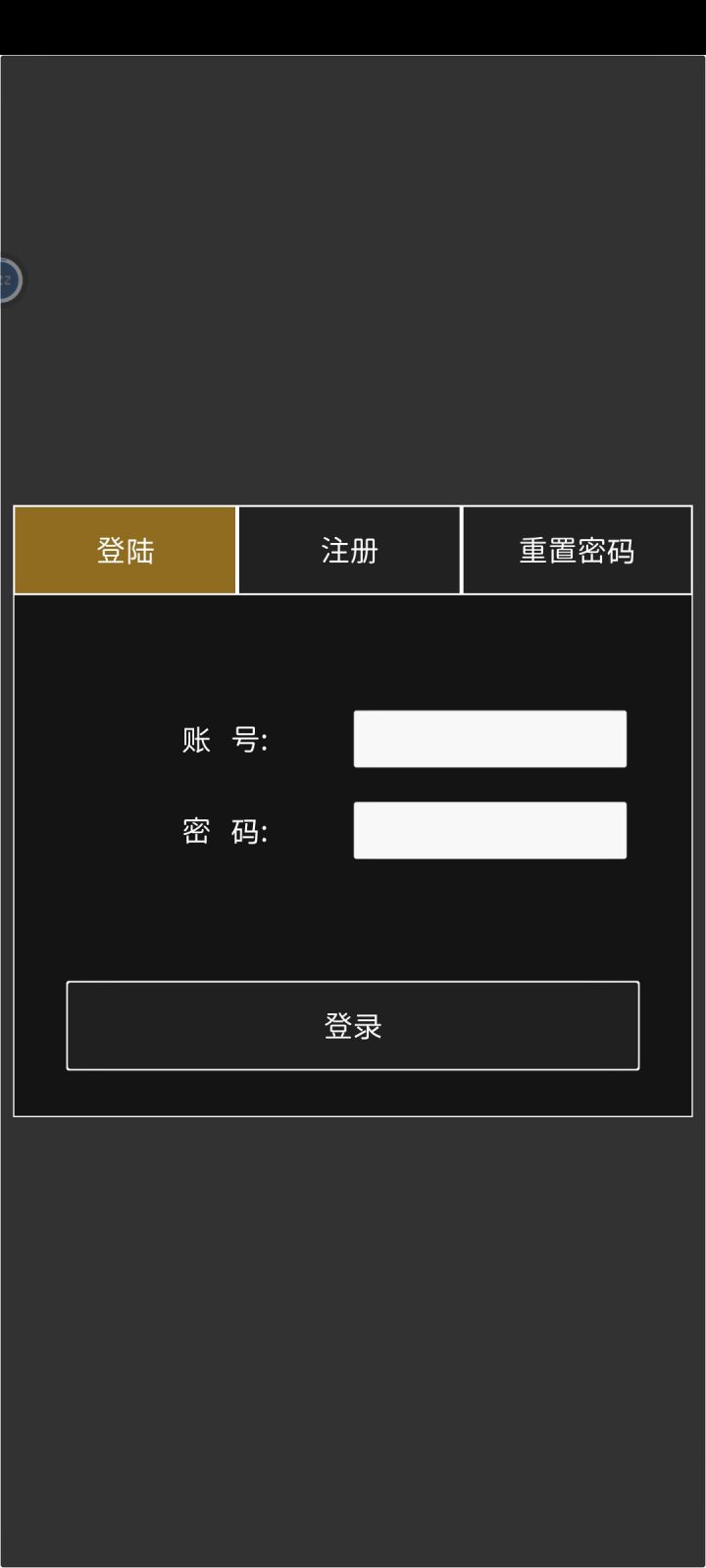Submit the login form with 登录

(353, 1025)
